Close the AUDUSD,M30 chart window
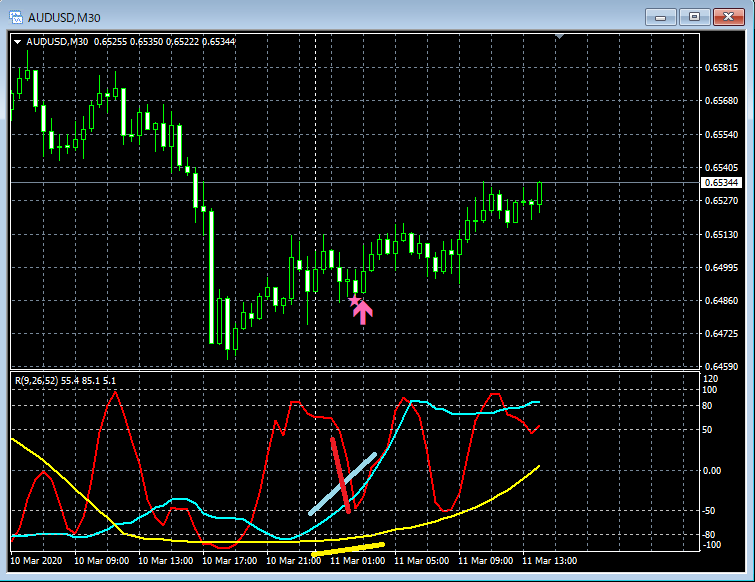755x582 pixels. click(x=729, y=17)
